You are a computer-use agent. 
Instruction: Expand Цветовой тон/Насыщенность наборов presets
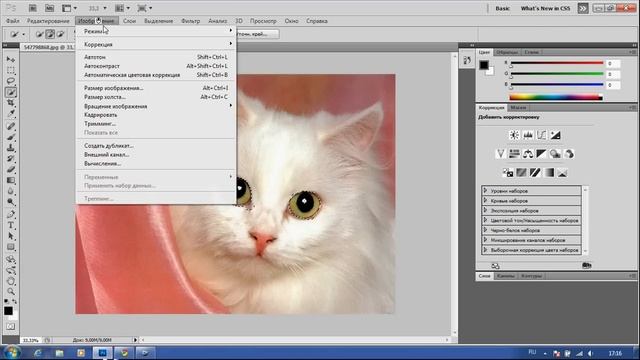click(485, 220)
